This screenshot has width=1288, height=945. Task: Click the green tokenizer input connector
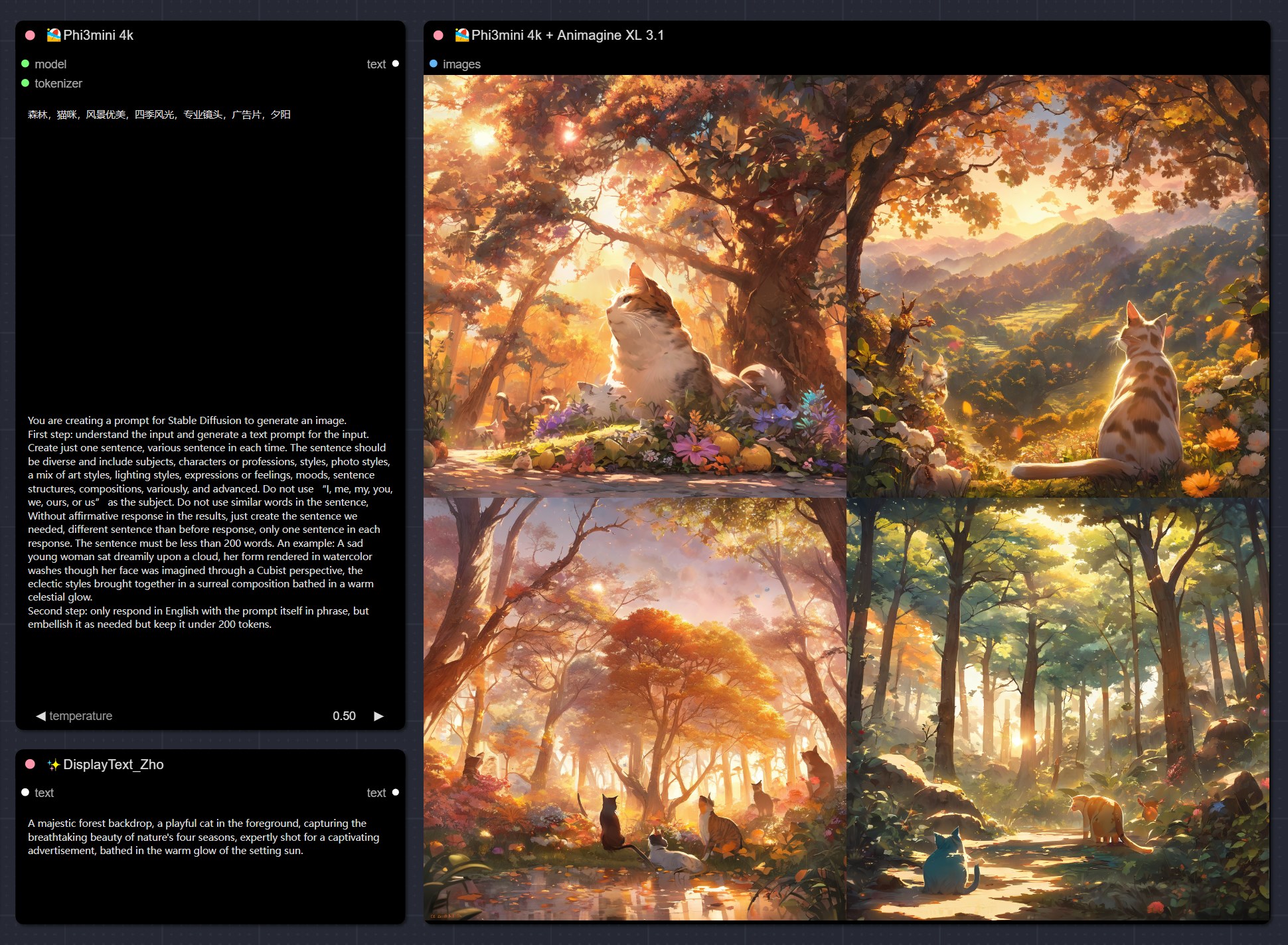pyautogui.click(x=25, y=83)
